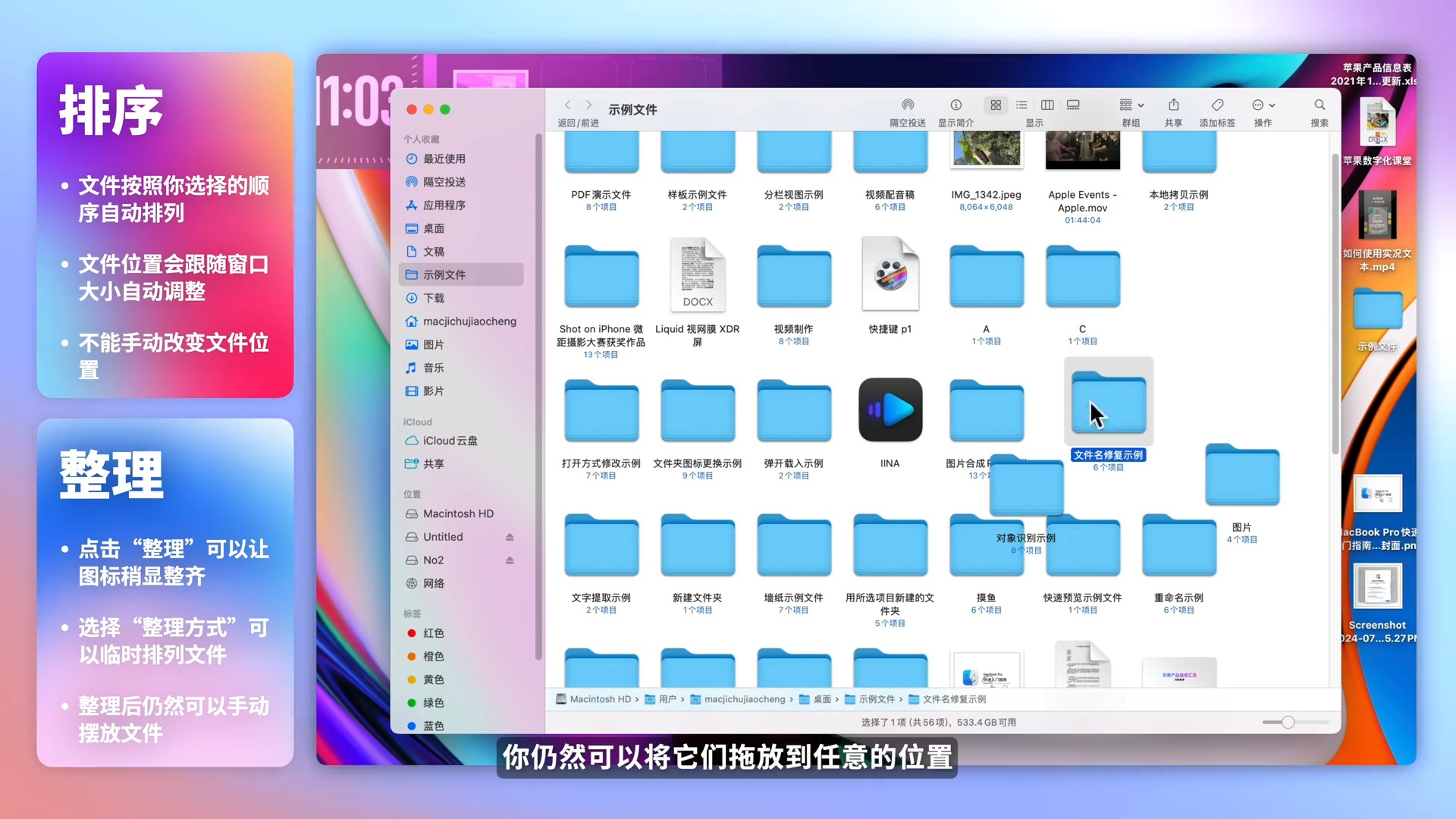The image size is (1456, 819).
Task: Open the IINA app icon
Action: coord(890,410)
